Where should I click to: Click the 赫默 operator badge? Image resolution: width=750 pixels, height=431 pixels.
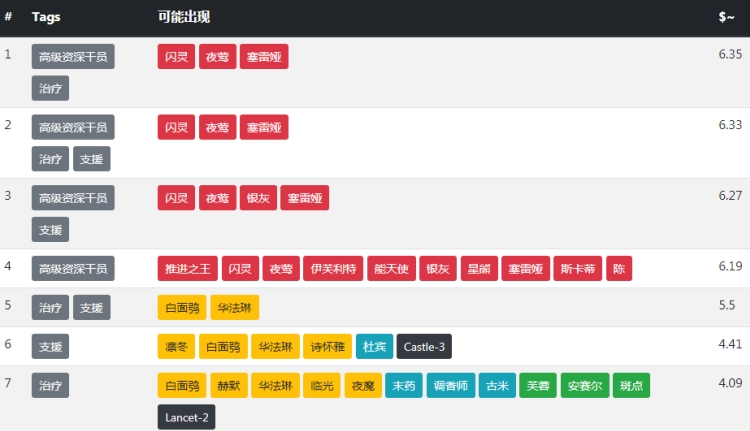[x=228, y=385]
